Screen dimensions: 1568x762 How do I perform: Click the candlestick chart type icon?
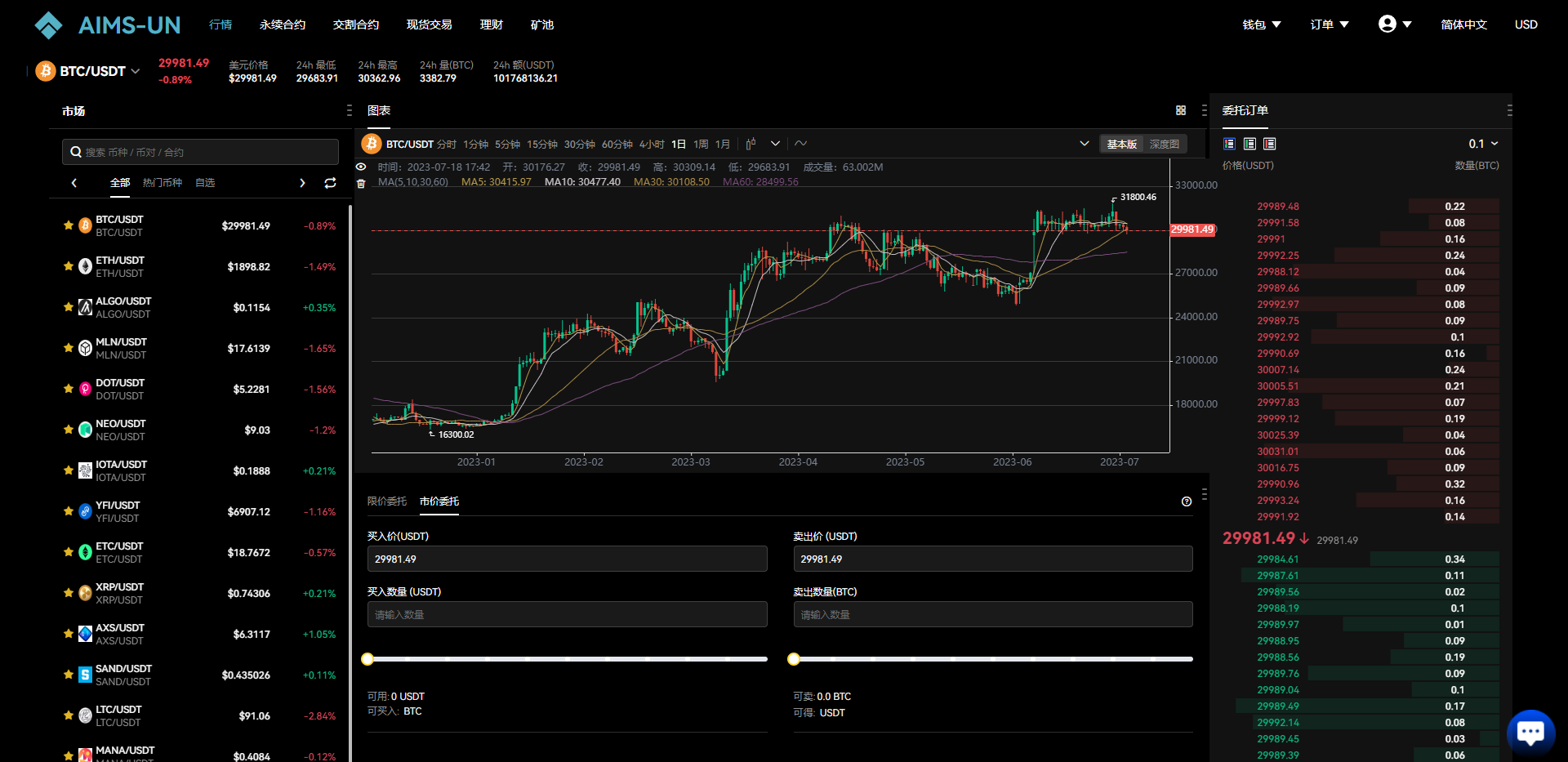(751, 144)
